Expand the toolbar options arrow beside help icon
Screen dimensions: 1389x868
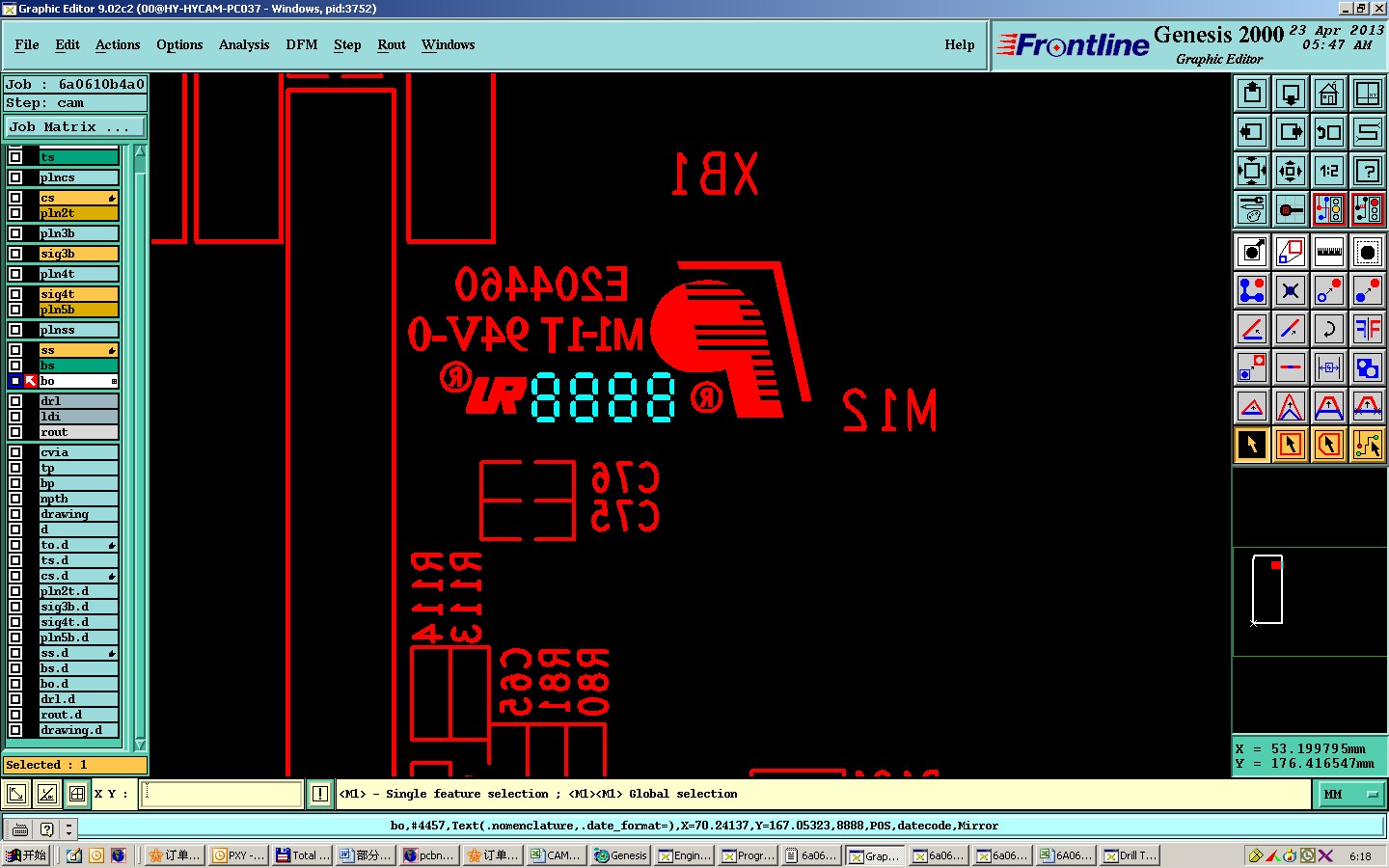[x=68, y=828]
